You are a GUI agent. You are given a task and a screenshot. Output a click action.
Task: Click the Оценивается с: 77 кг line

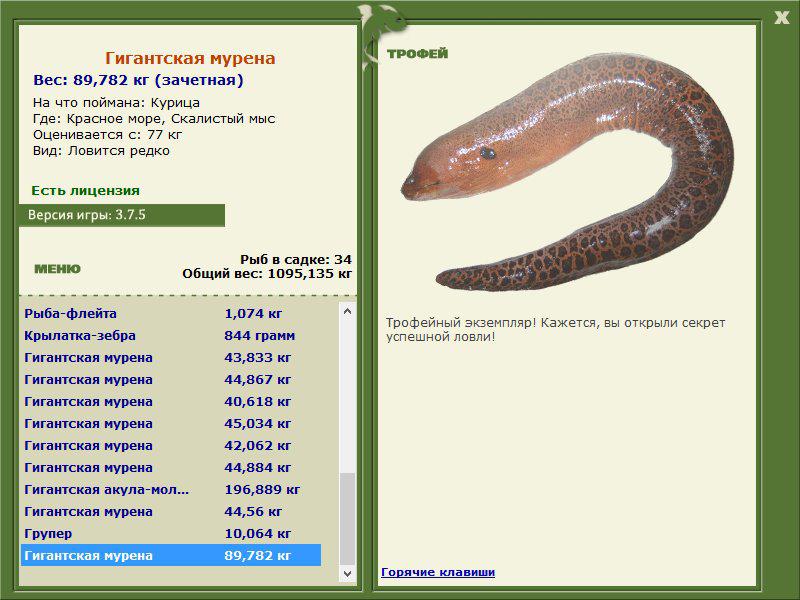[x=108, y=135]
